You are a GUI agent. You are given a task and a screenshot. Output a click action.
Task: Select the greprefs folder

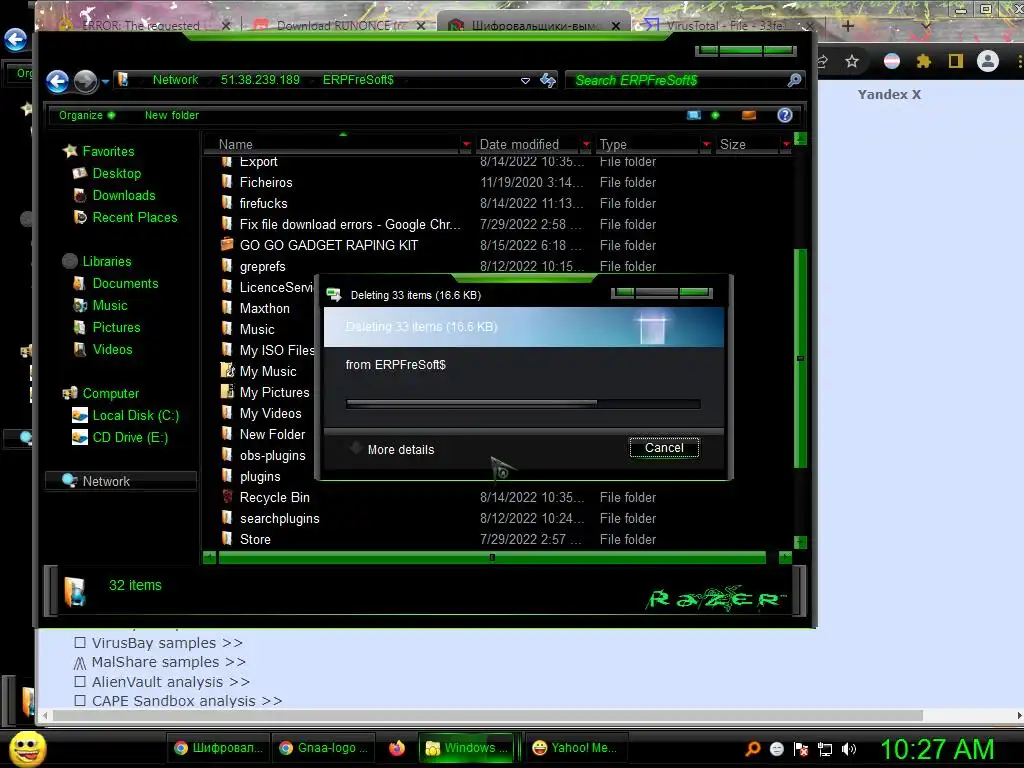click(262, 266)
